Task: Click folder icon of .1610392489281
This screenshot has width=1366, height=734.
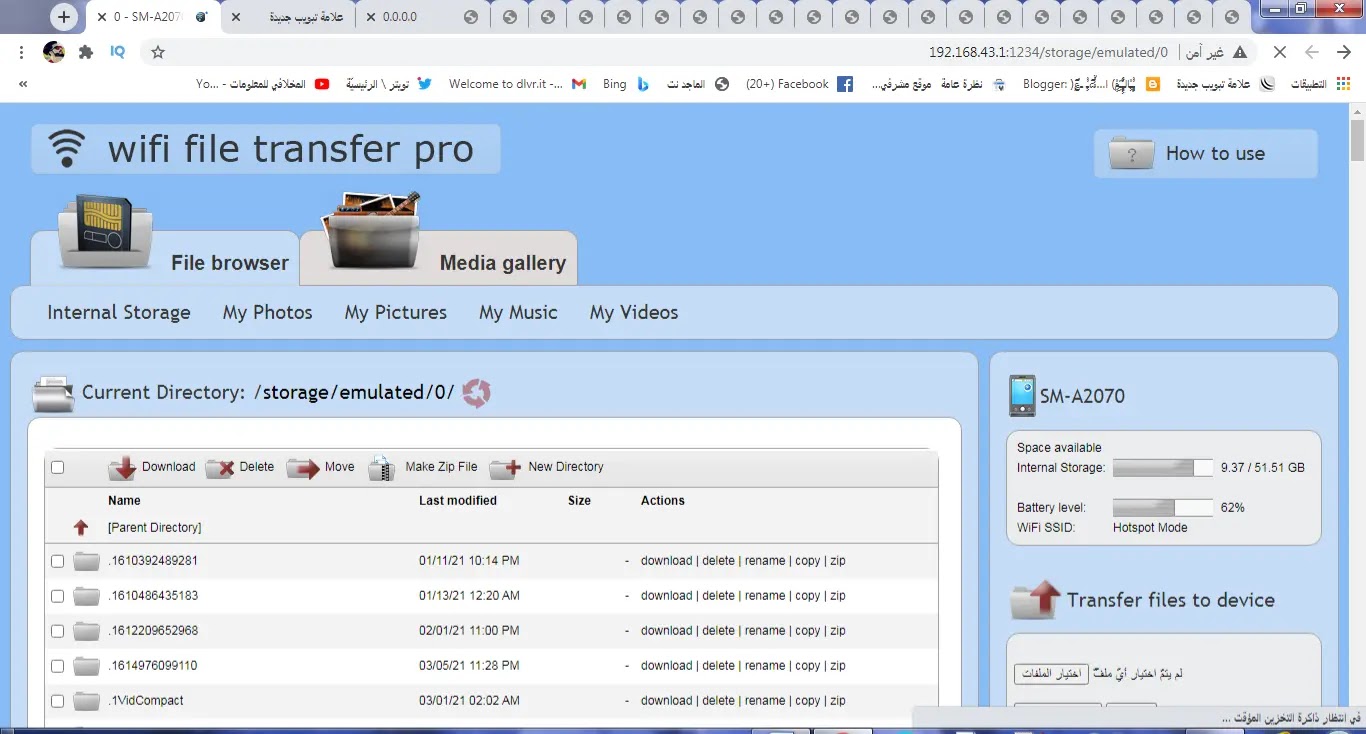Action: (x=87, y=561)
